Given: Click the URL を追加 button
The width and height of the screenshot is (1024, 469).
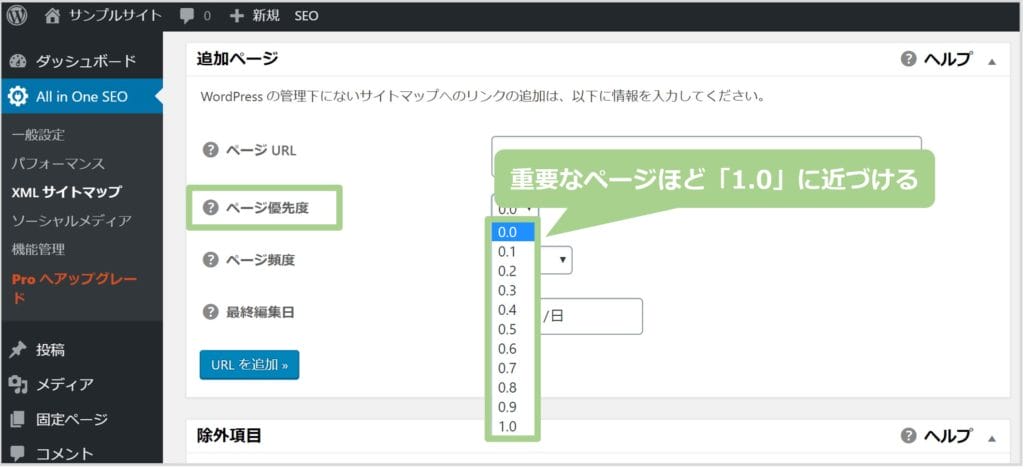Looking at the screenshot, I should (x=249, y=364).
